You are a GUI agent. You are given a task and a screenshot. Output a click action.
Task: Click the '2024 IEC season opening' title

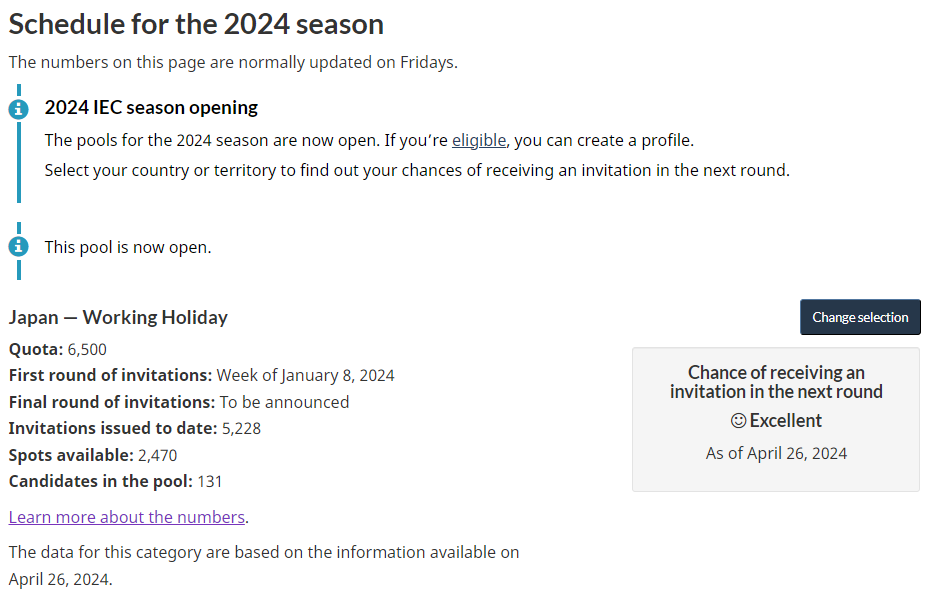[151, 107]
